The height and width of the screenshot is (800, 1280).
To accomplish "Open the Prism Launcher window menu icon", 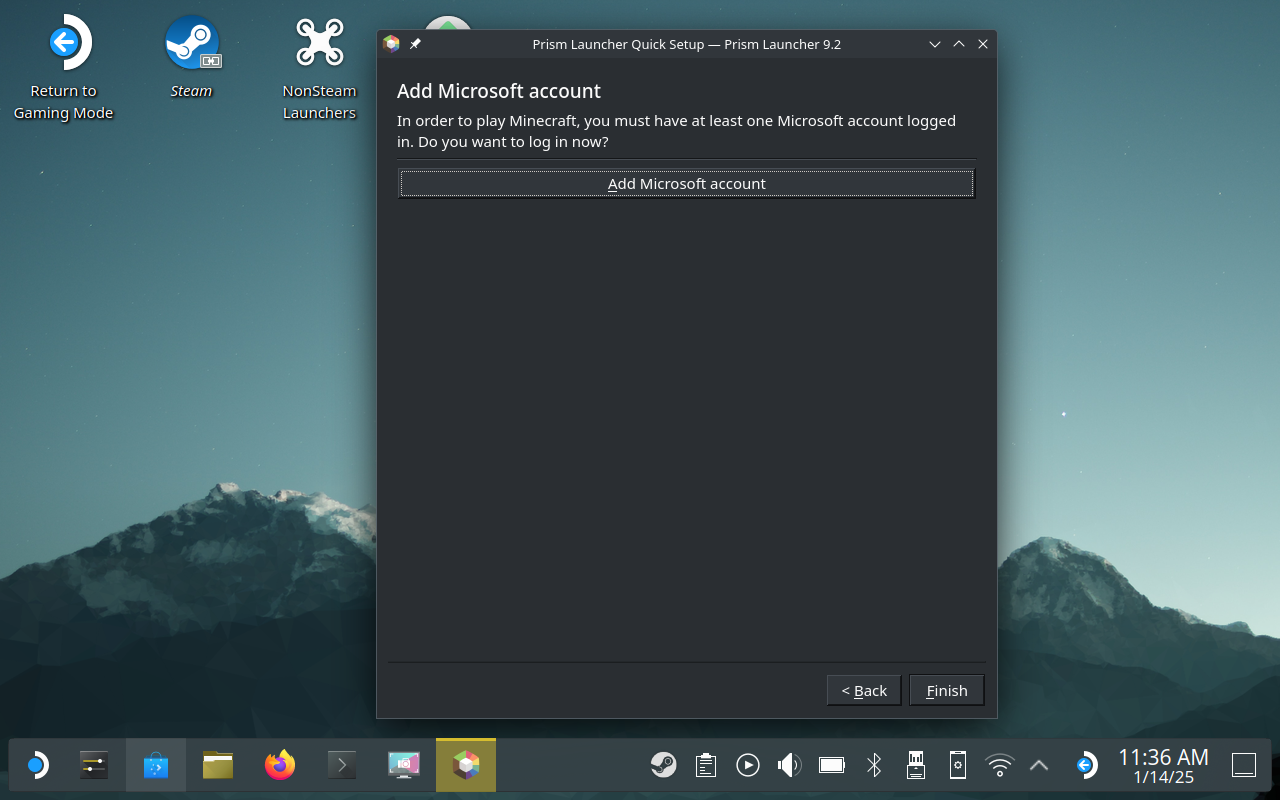I will click(392, 44).
